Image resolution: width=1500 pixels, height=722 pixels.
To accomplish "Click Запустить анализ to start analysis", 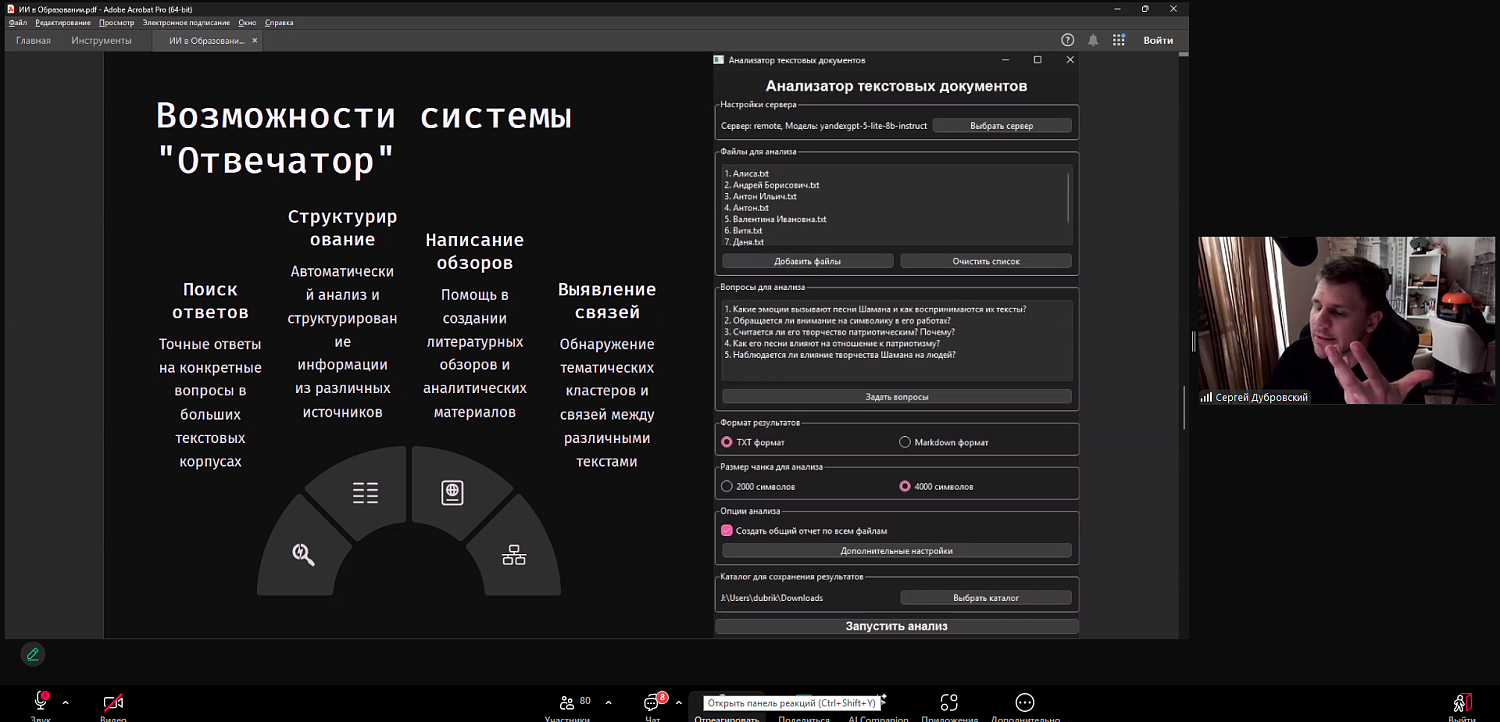I will click(896, 626).
